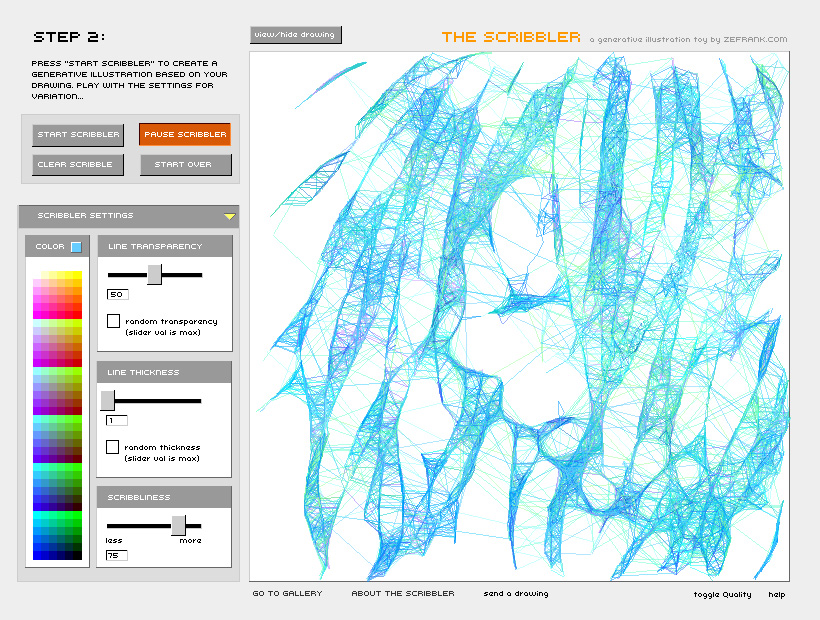Viewport: 820px width, 620px height.
Task: Click Clear Scribble button
Action: click(79, 164)
